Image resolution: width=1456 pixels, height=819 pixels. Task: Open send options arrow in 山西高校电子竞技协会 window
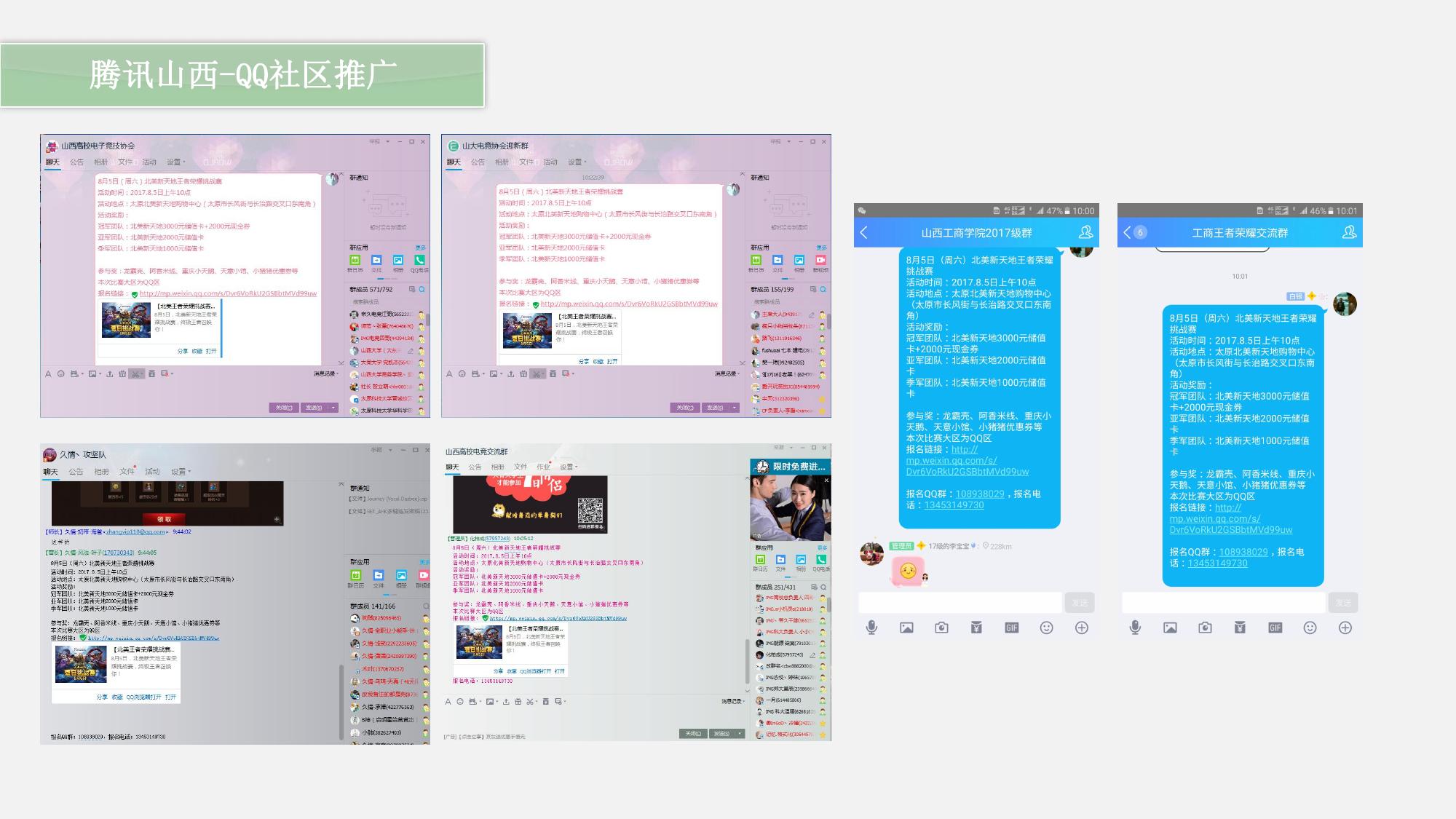click(x=333, y=408)
